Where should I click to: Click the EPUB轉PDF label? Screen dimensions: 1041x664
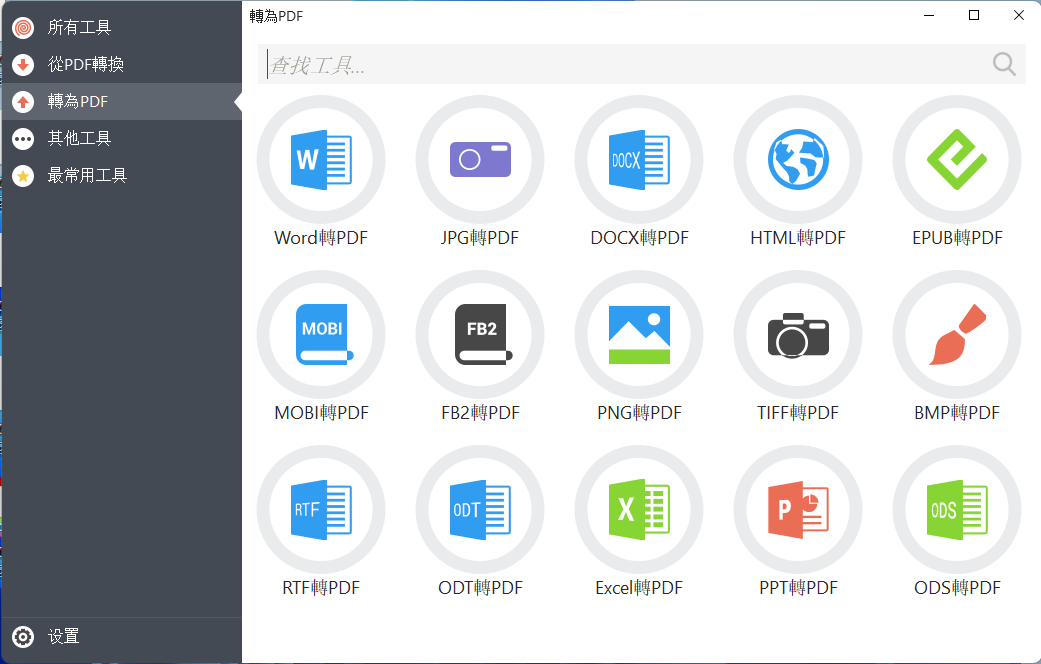tap(957, 238)
